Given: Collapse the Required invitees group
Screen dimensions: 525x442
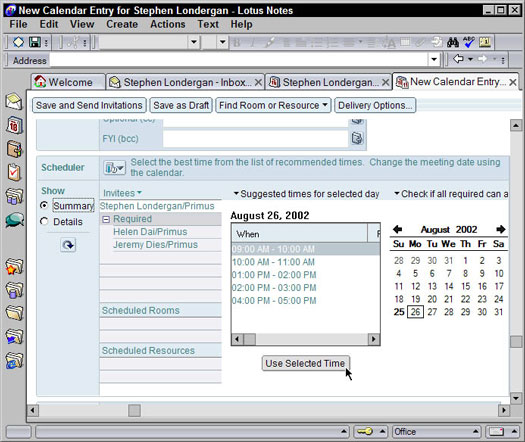Looking at the screenshot, I should click(x=106, y=219).
